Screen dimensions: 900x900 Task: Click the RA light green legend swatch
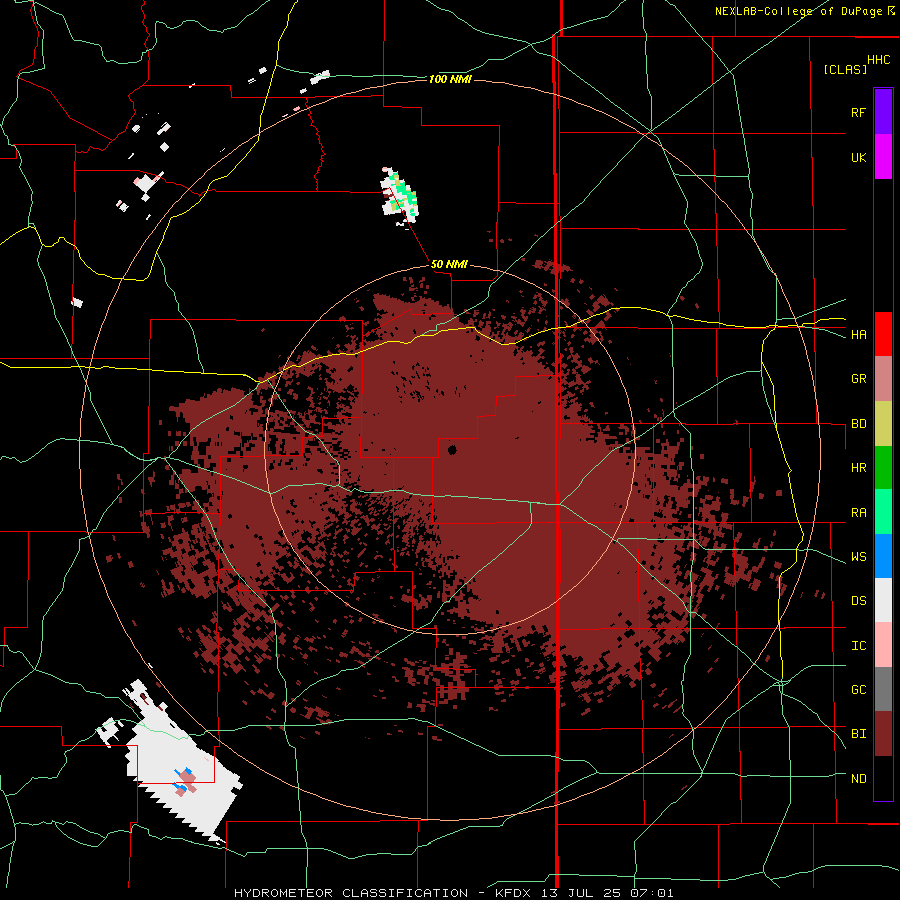click(883, 512)
